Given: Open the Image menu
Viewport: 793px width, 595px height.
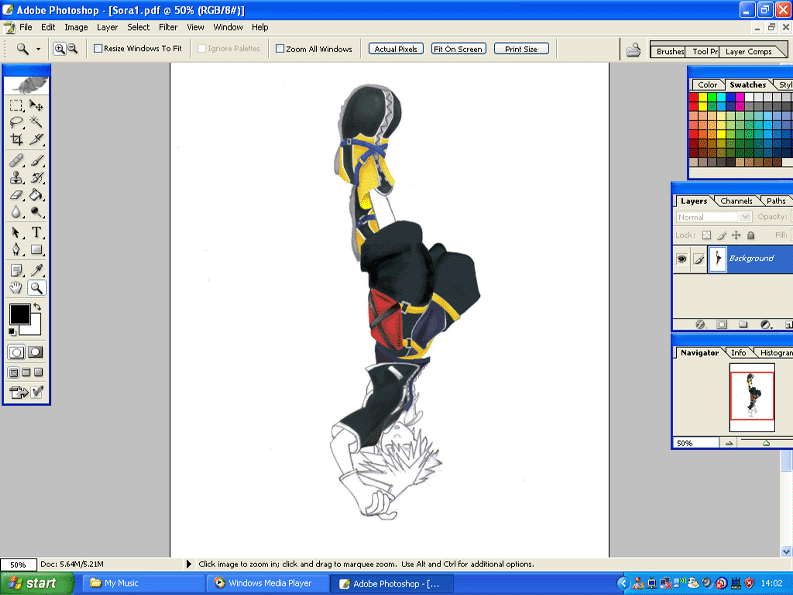Looking at the screenshot, I should 76,27.
